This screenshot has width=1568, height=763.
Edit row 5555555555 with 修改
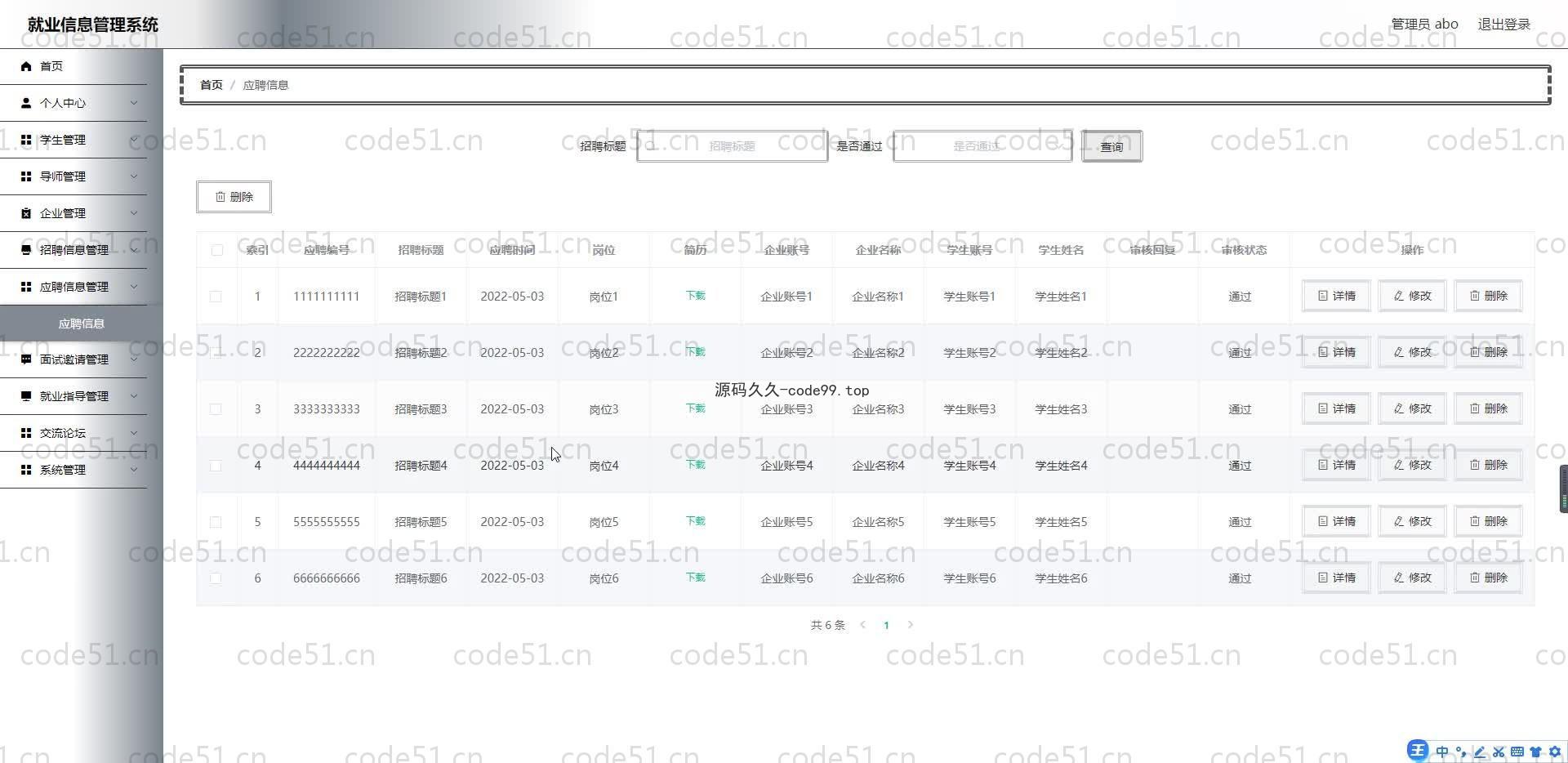(1412, 521)
